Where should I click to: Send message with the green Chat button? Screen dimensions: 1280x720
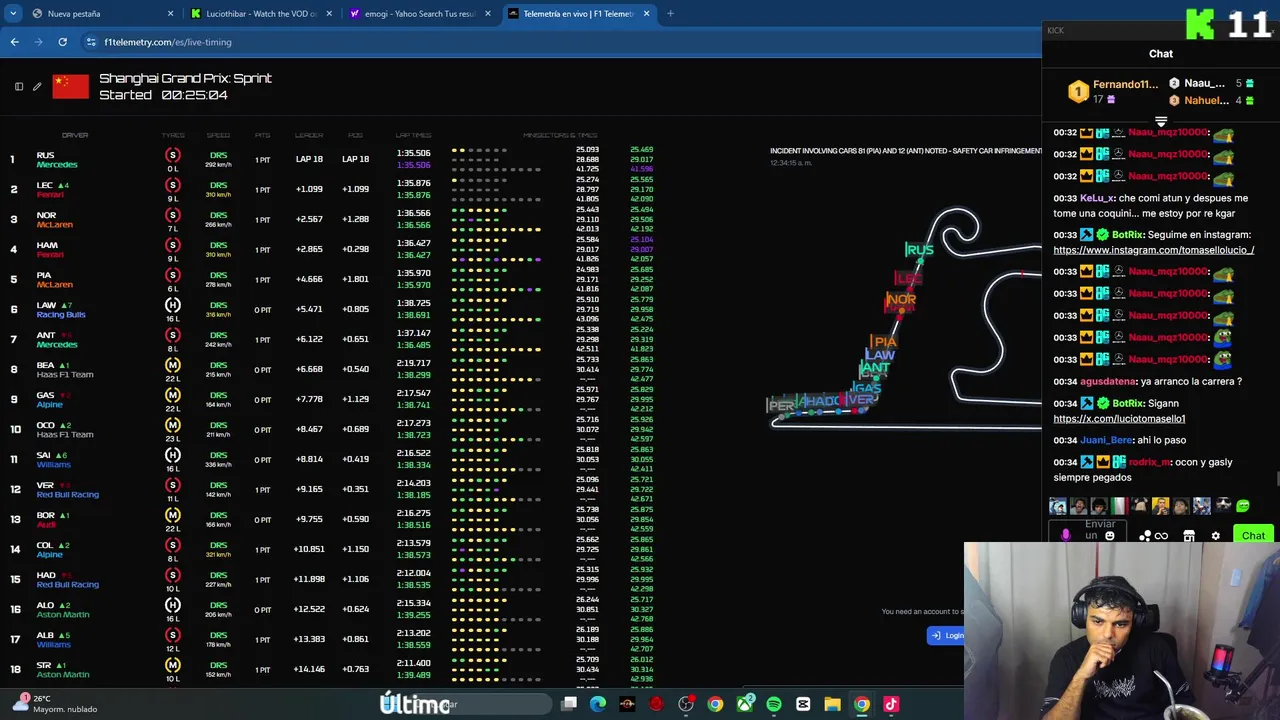tap(1253, 535)
